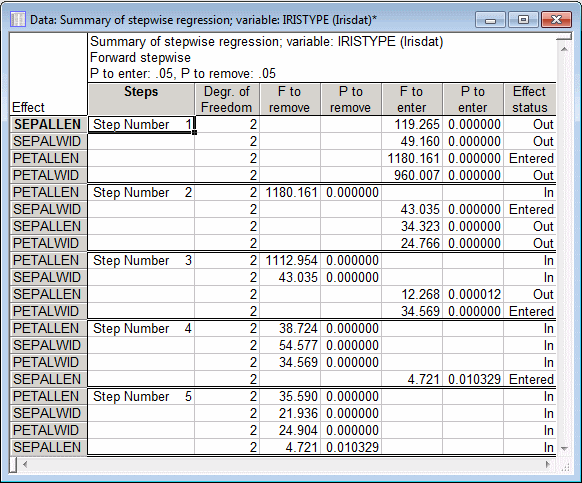Click the Step Number 3 cell
Viewport: 582px width, 483px height.
click(x=141, y=260)
